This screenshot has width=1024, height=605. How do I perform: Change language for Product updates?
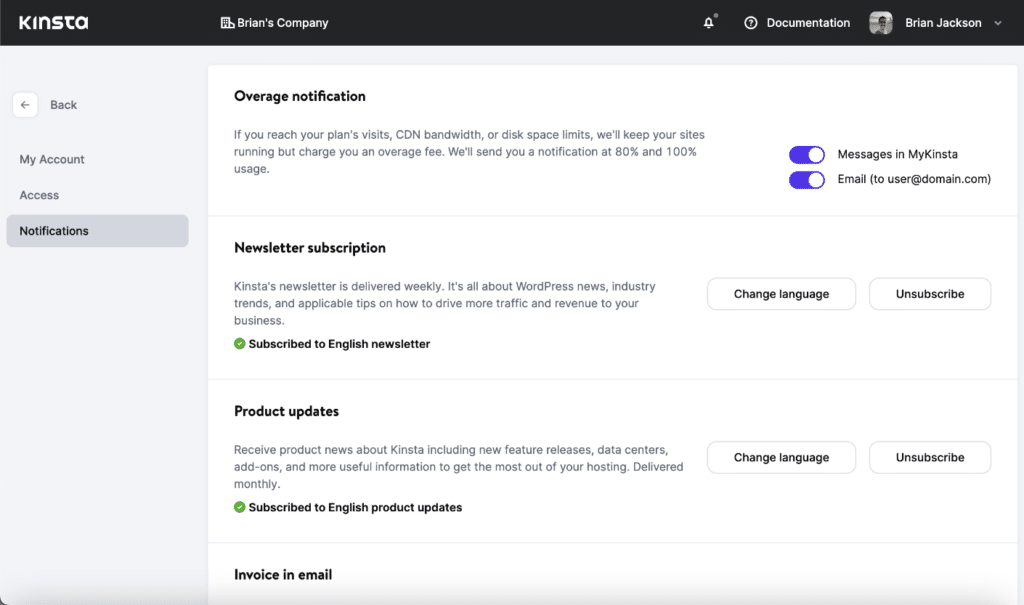(781, 457)
